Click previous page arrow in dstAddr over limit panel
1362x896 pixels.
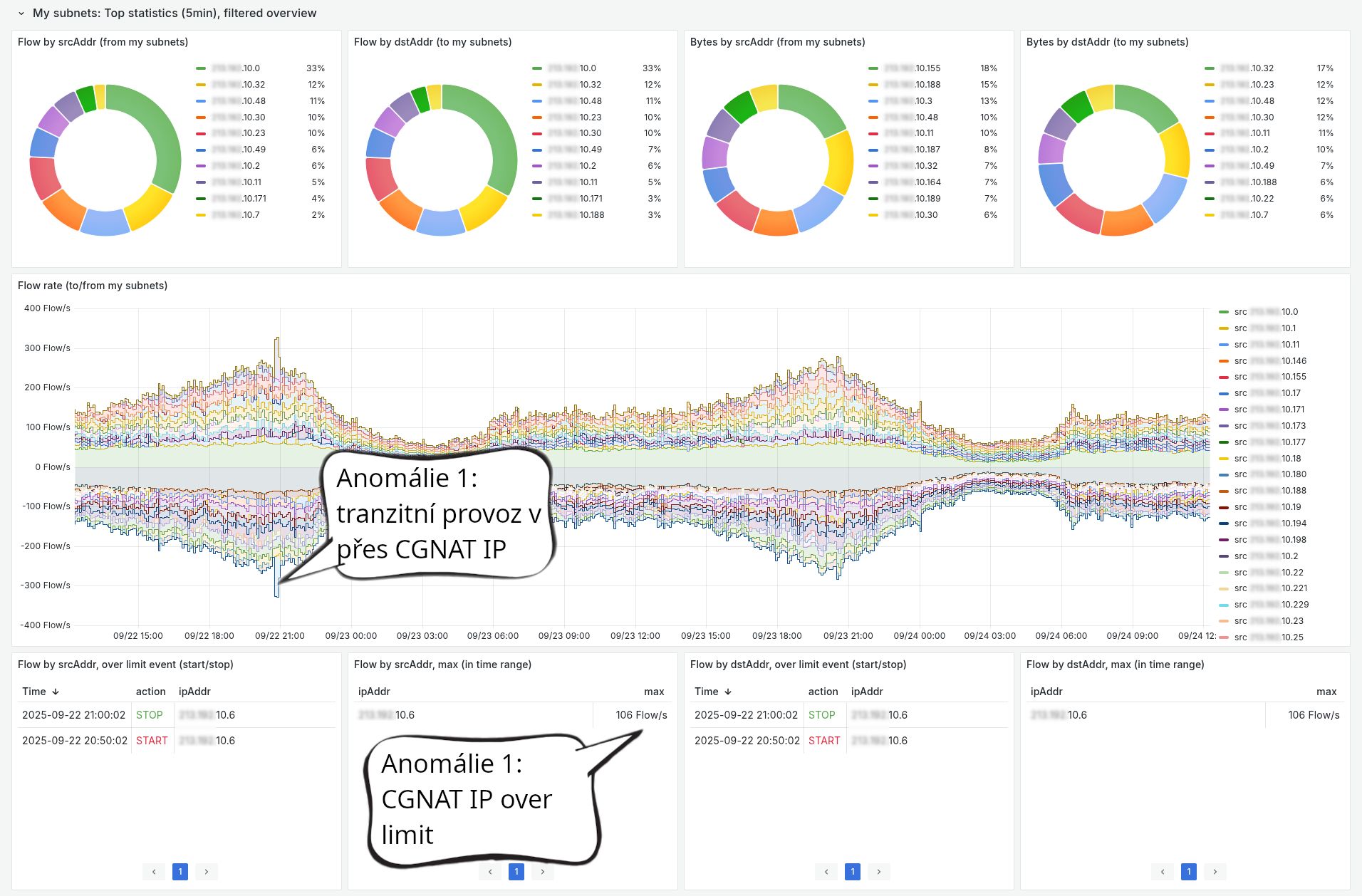(x=826, y=871)
